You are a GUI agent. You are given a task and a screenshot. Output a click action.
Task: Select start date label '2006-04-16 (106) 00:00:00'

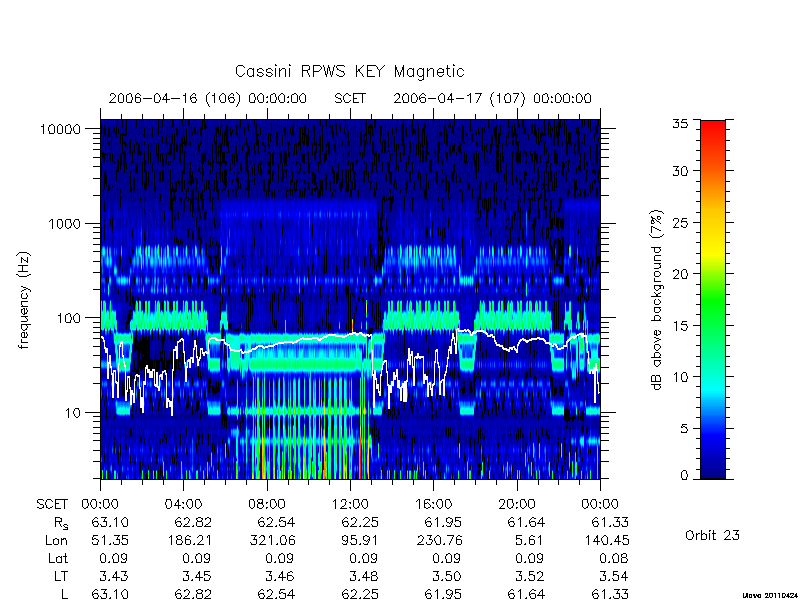[208, 98]
